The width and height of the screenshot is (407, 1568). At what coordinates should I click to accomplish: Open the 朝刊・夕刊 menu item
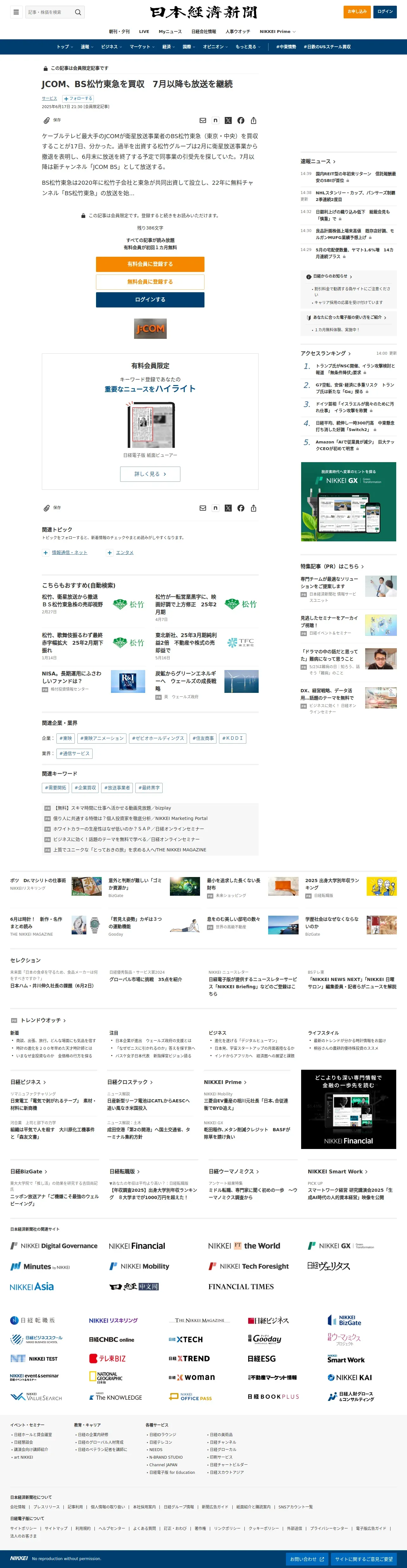tap(119, 32)
